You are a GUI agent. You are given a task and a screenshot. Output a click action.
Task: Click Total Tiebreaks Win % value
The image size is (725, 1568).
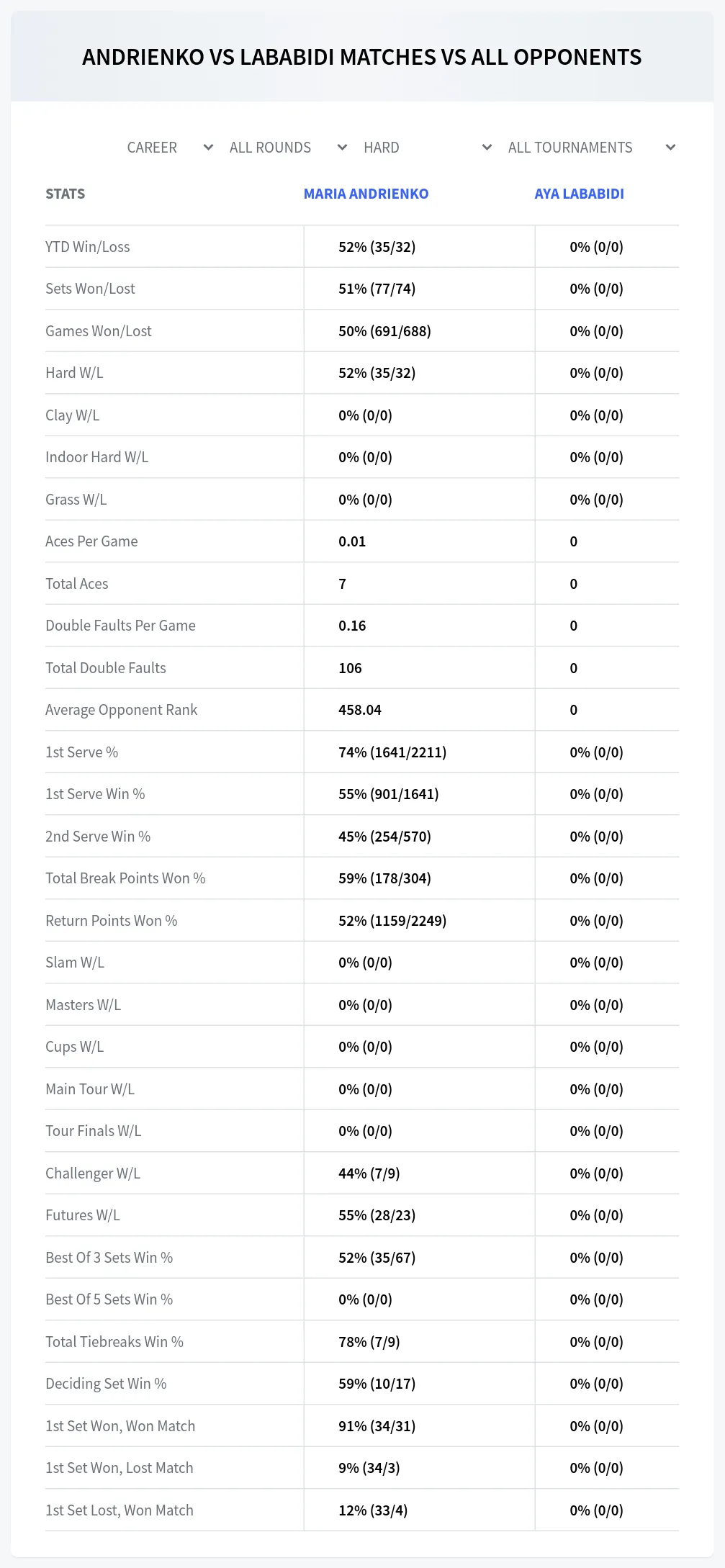tap(369, 1342)
